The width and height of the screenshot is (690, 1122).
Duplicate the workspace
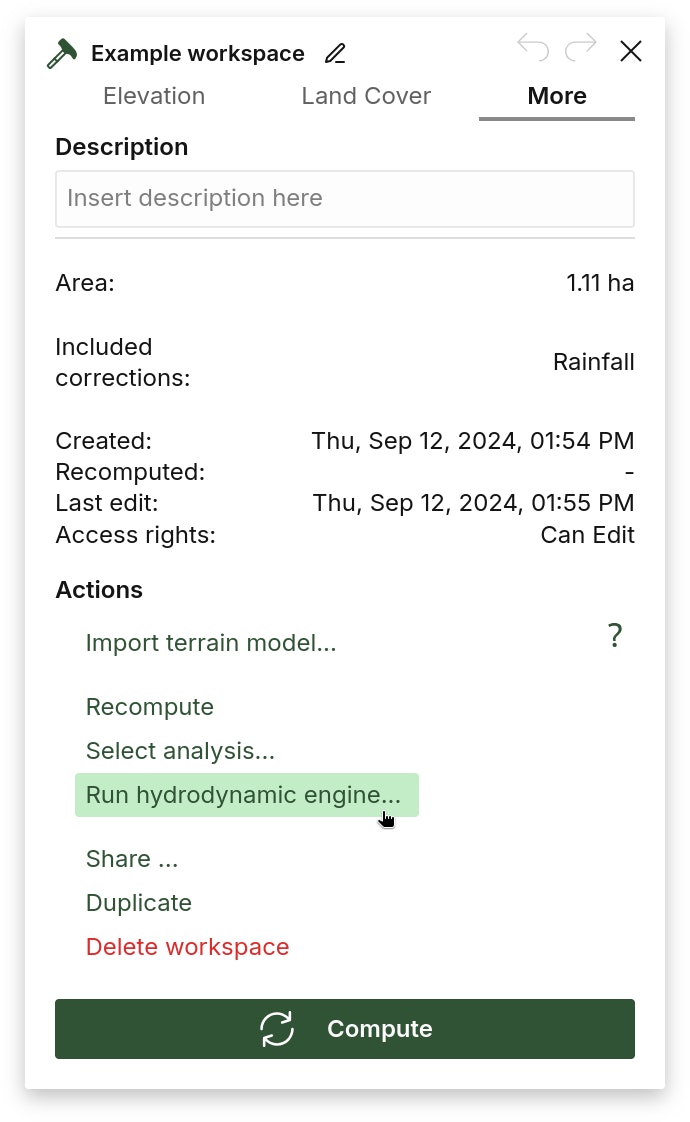point(139,903)
